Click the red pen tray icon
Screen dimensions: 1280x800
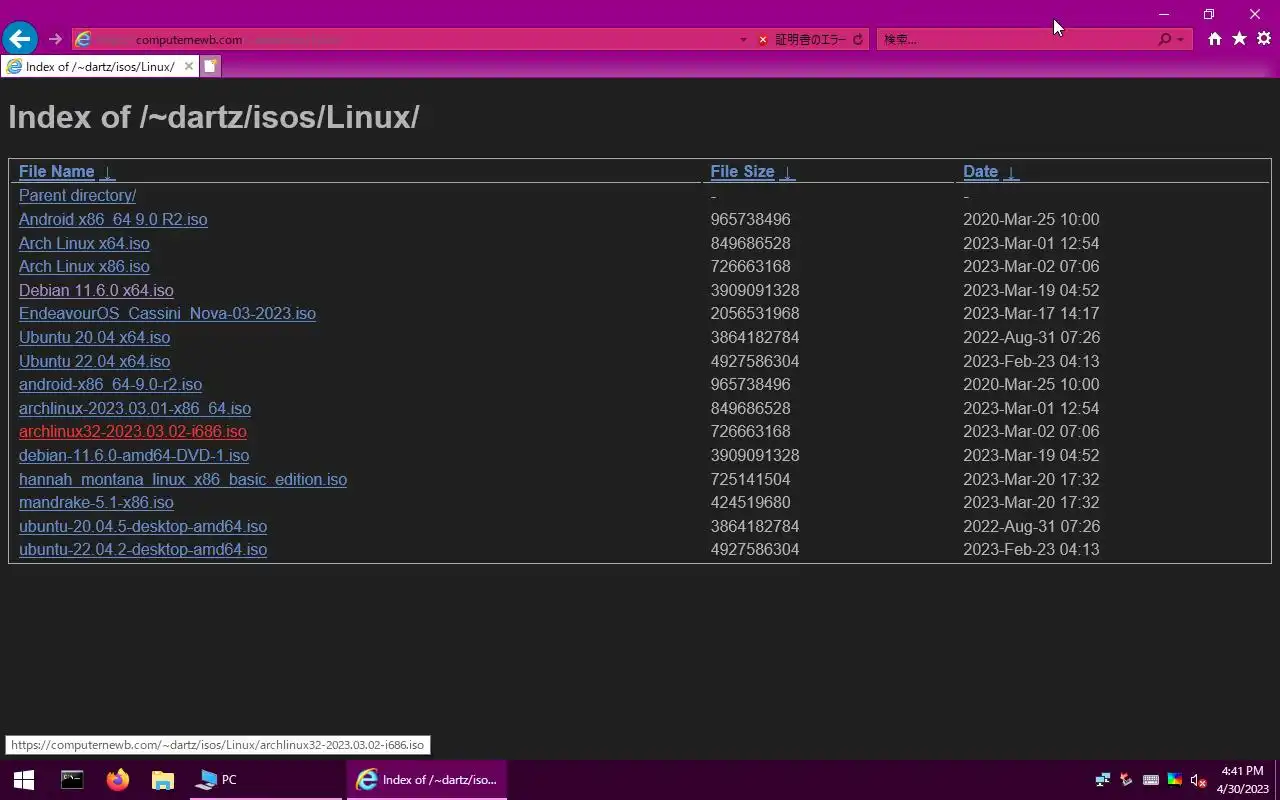pyautogui.click(x=1126, y=780)
